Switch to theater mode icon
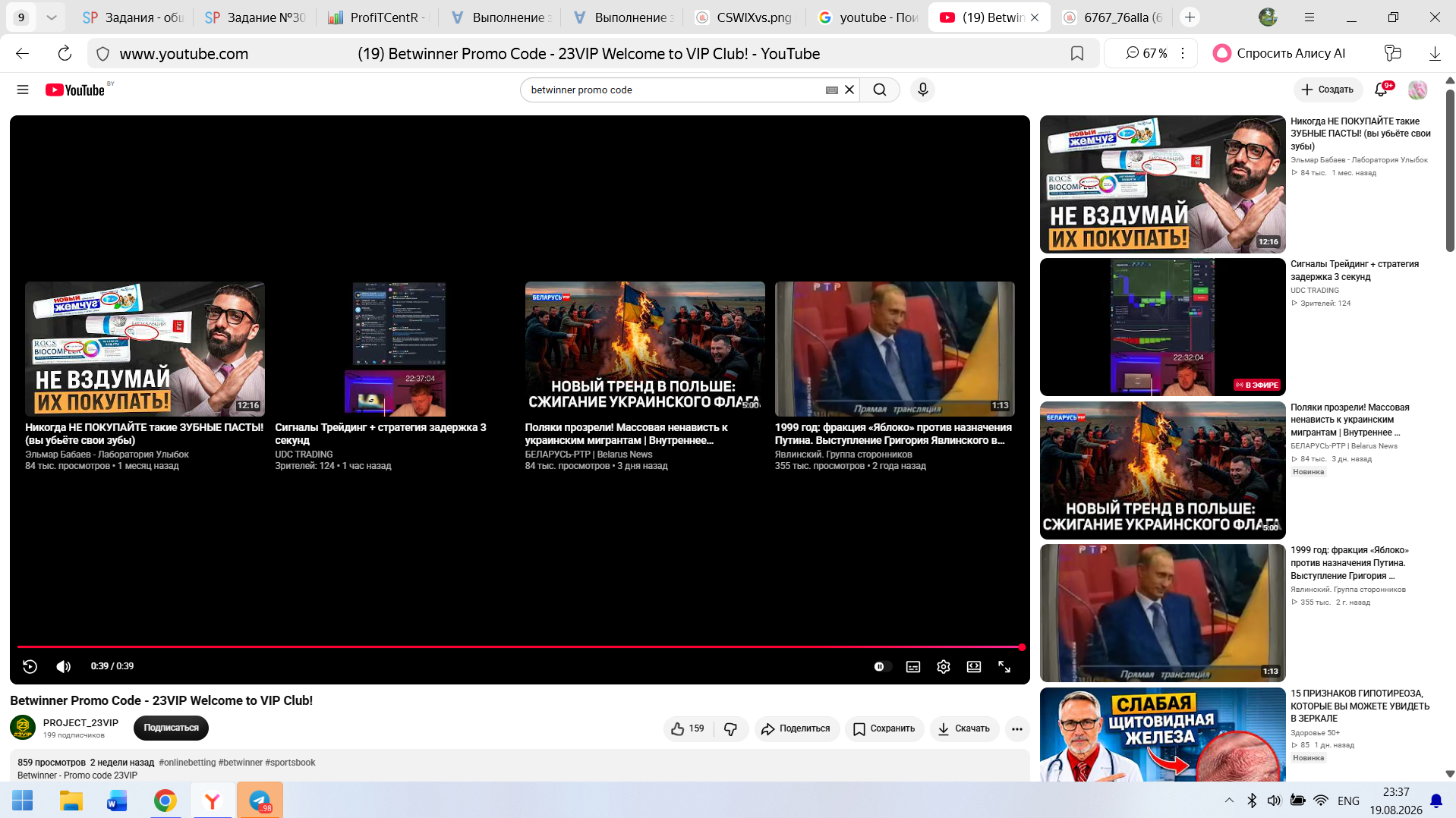1456x818 pixels. tap(974, 666)
